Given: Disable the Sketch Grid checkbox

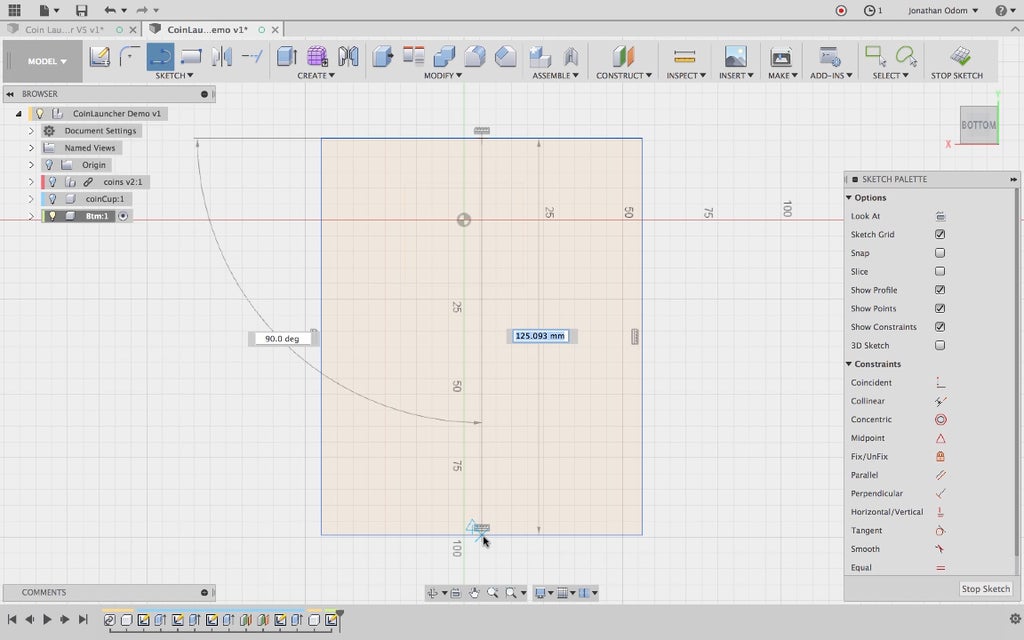Looking at the screenshot, I should (940, 235).
